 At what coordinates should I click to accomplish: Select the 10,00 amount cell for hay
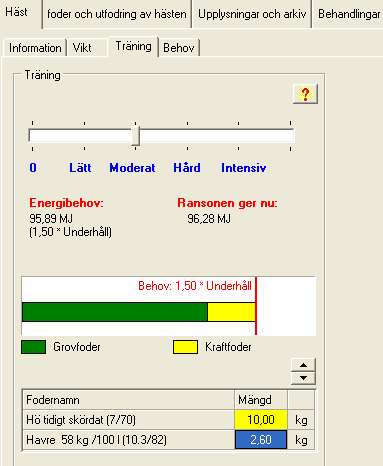[x=261, y=420]
